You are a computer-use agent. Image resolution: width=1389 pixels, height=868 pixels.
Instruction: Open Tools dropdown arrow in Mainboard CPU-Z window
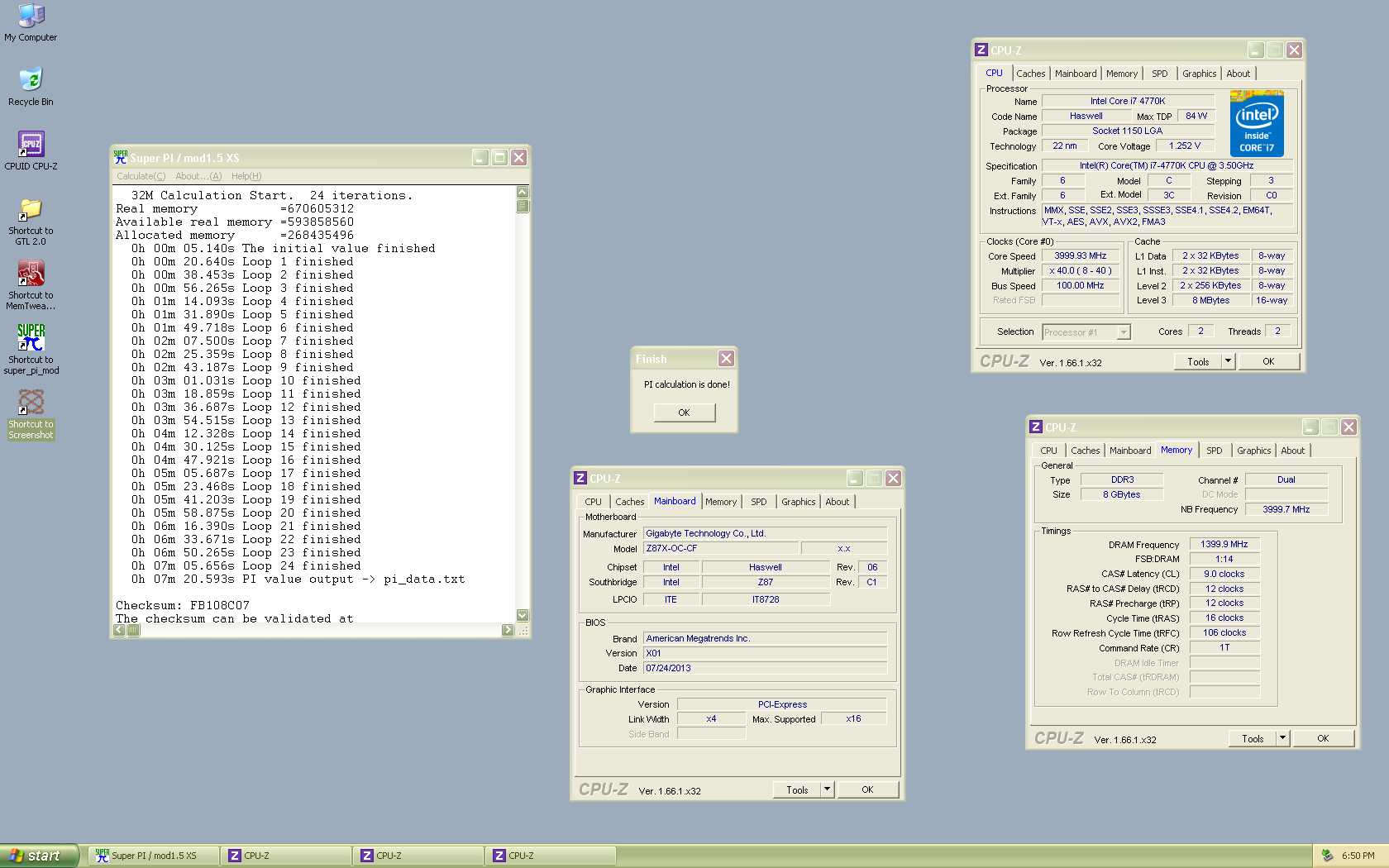point(827,789)
